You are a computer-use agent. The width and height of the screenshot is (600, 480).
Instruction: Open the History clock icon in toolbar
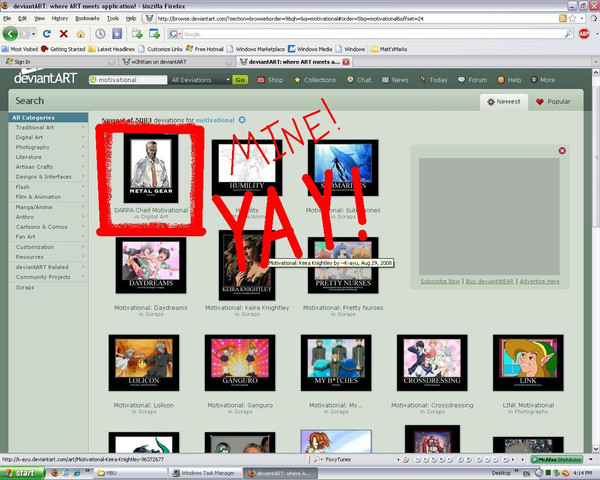tap(100, 34)
